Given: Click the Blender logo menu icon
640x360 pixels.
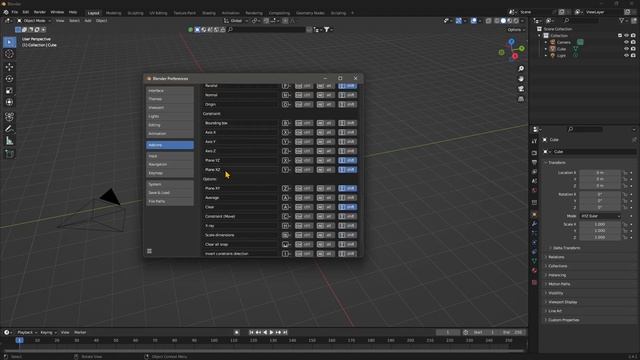Looking at the screenshot, I should (6, 12).
